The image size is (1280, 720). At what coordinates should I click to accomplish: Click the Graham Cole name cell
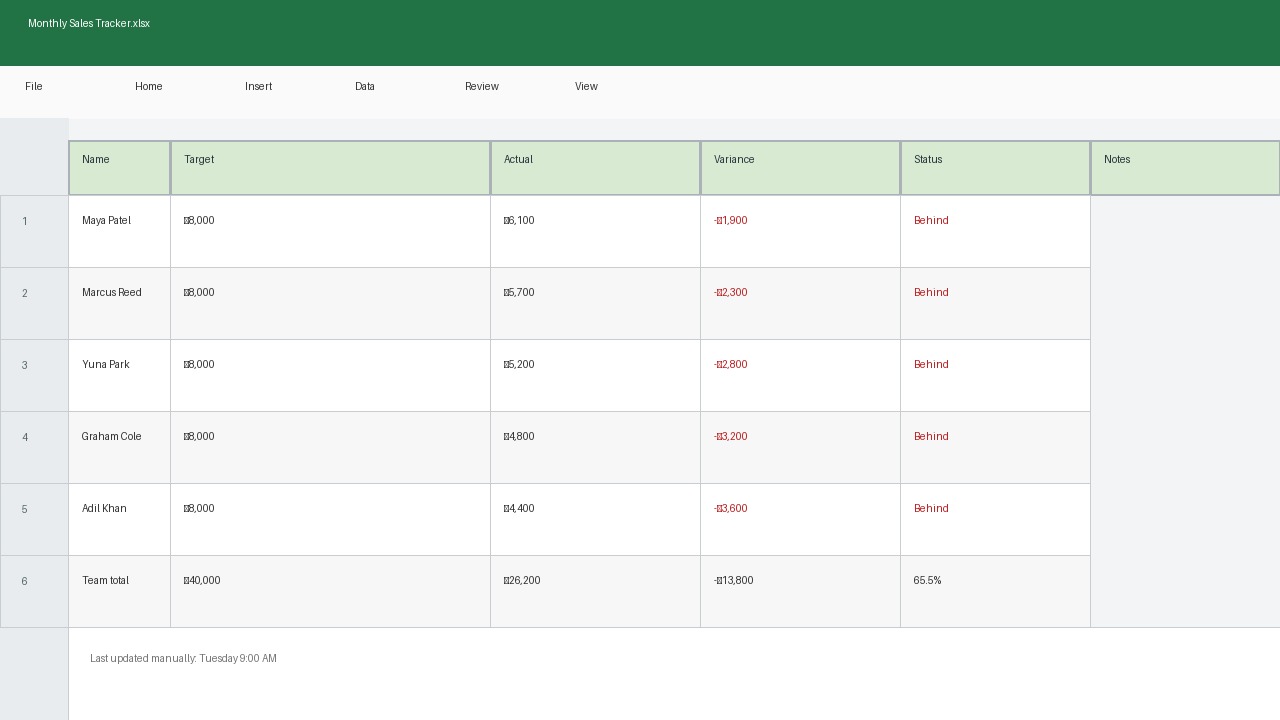pos(119,448)
